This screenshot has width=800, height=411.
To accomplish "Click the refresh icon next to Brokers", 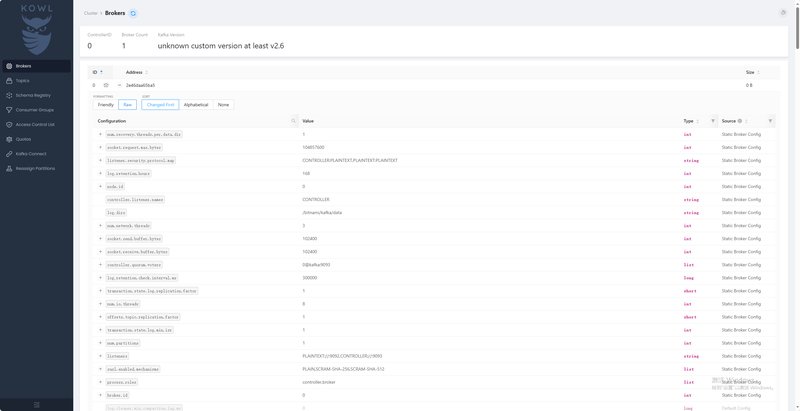I will coord(134,13).
